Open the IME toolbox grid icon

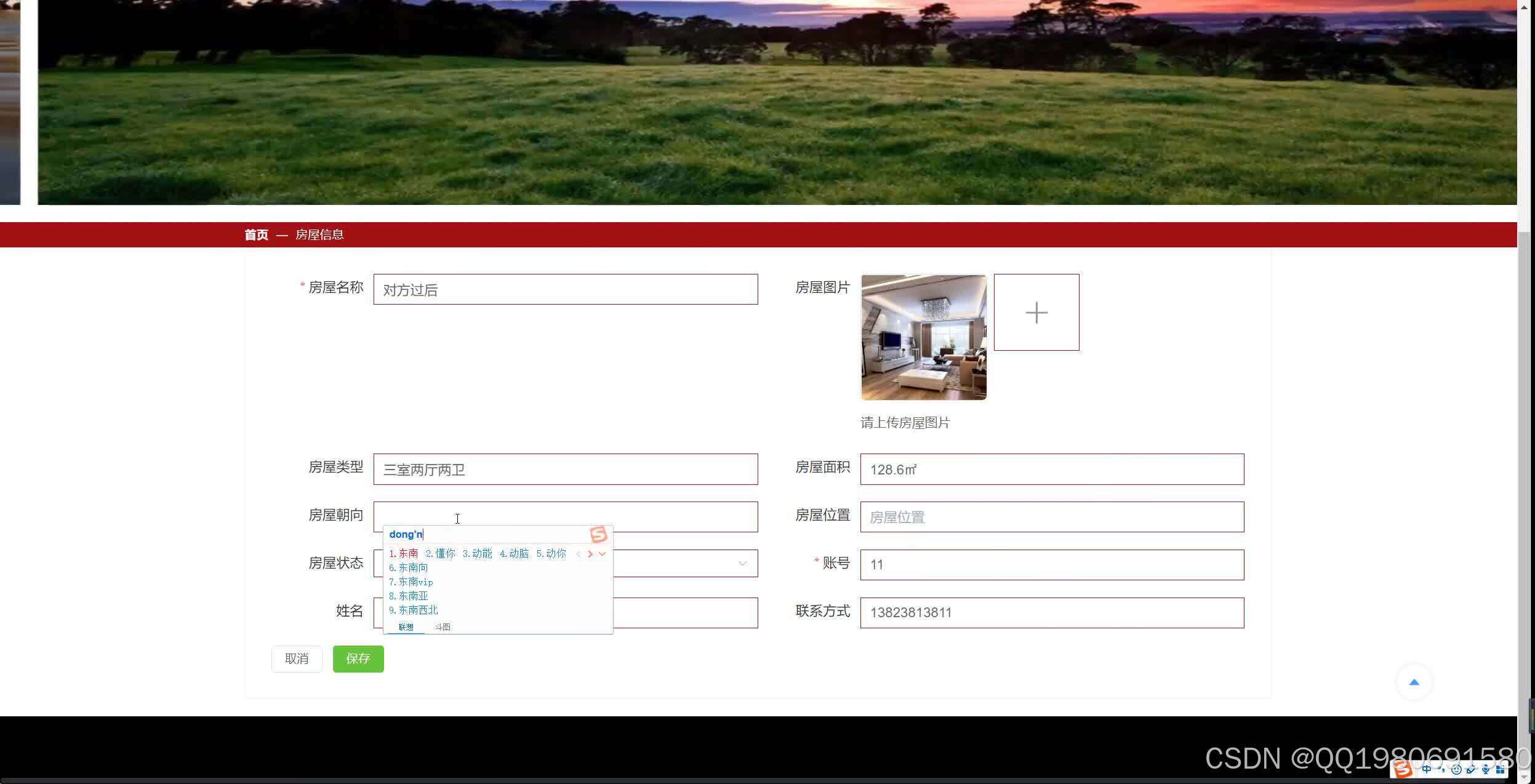pos(1501,769)
